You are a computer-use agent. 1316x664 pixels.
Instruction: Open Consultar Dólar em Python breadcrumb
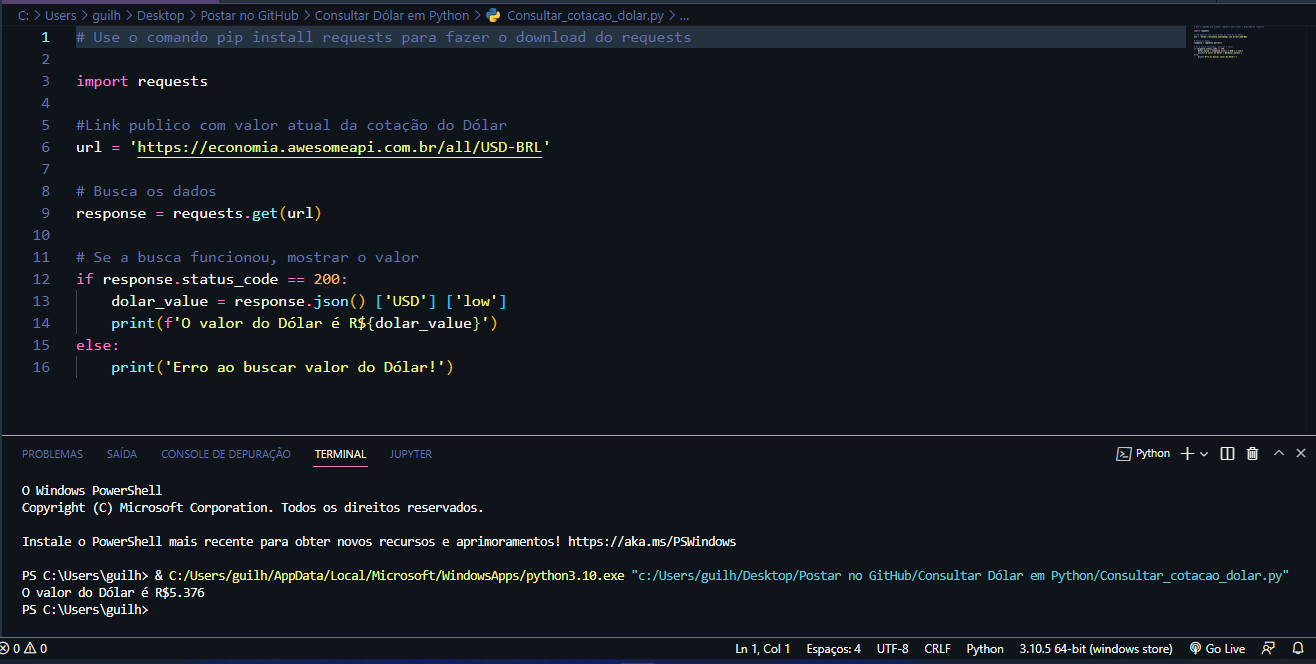click(x=392, y=15)
